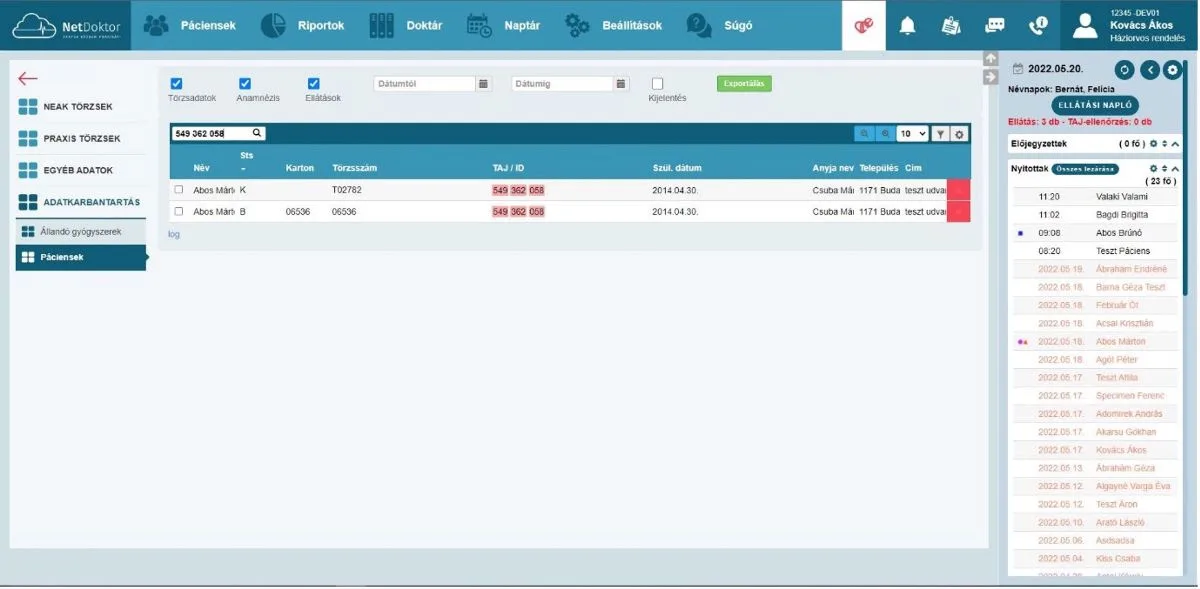The width and height of the screenshot is (1200, 589).
Task: Click the gray up arrow panel button
Action: [991, 59]
